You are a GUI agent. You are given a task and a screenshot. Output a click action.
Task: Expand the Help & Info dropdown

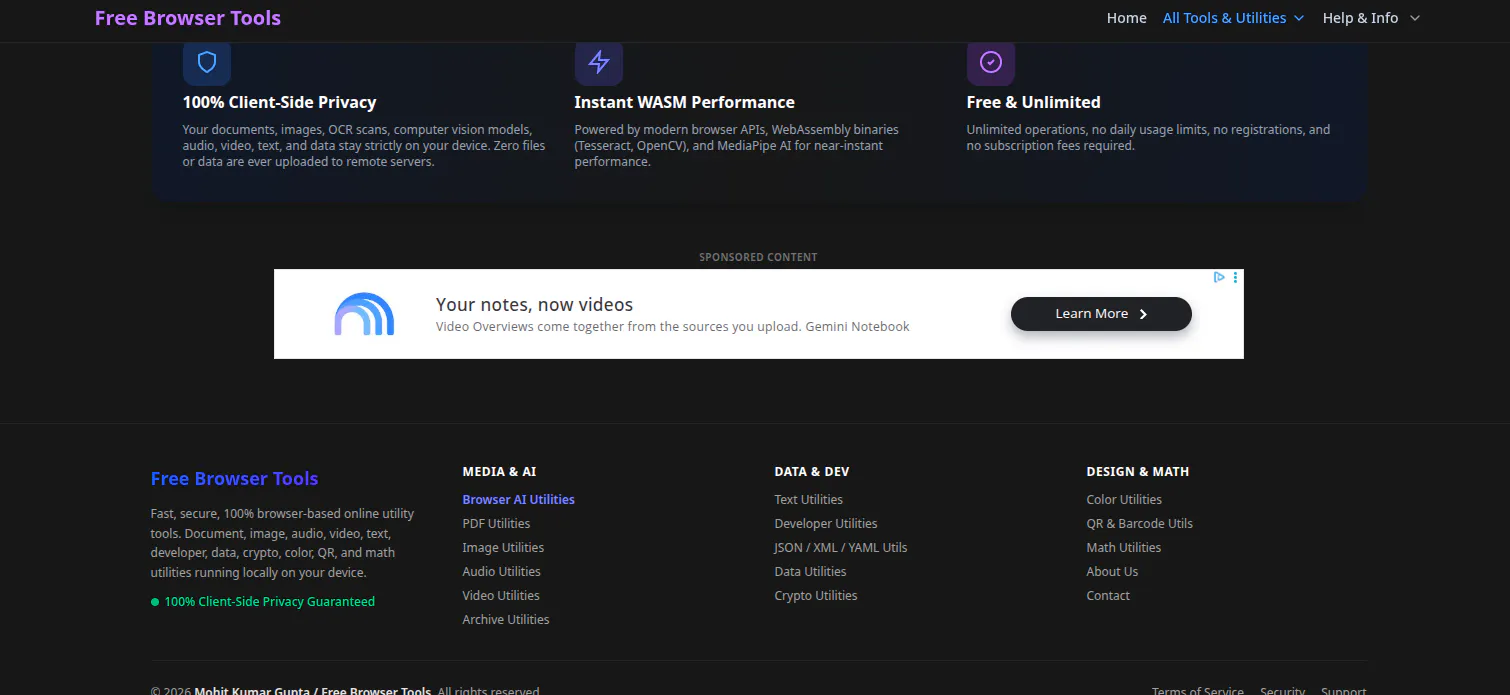click(x=1371, y=18)
